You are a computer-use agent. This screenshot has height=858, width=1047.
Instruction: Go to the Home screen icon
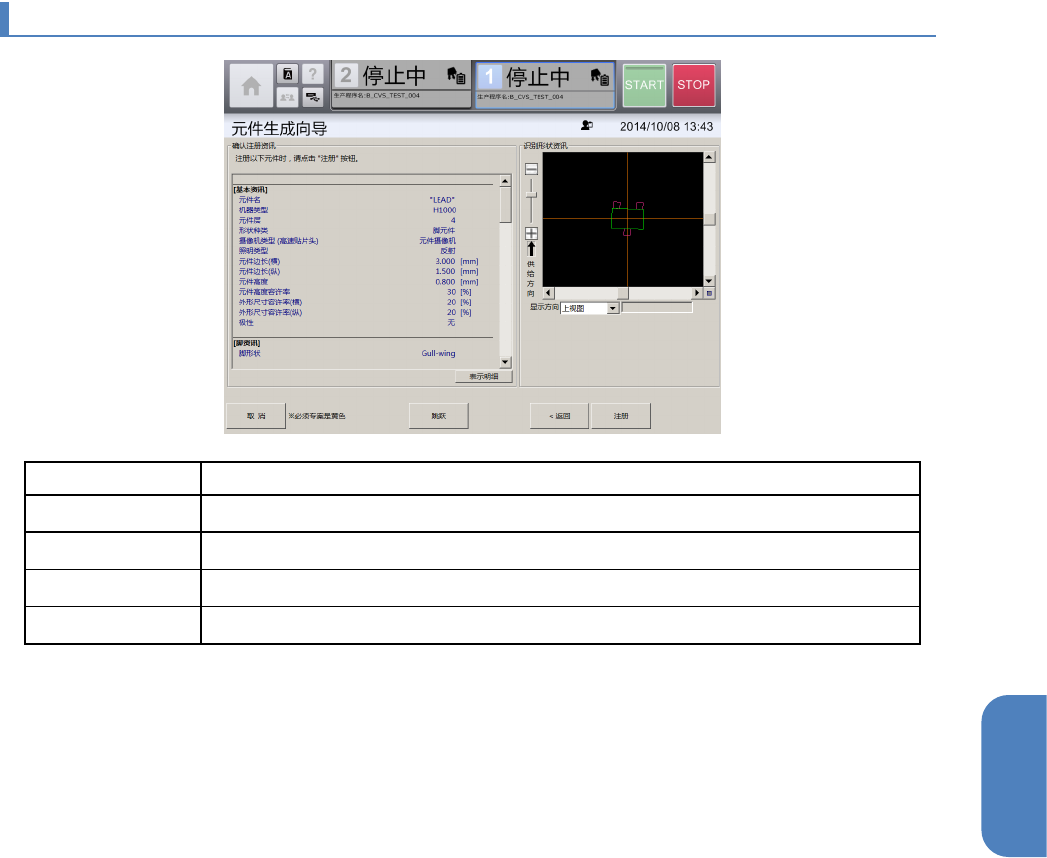(251, 85)
